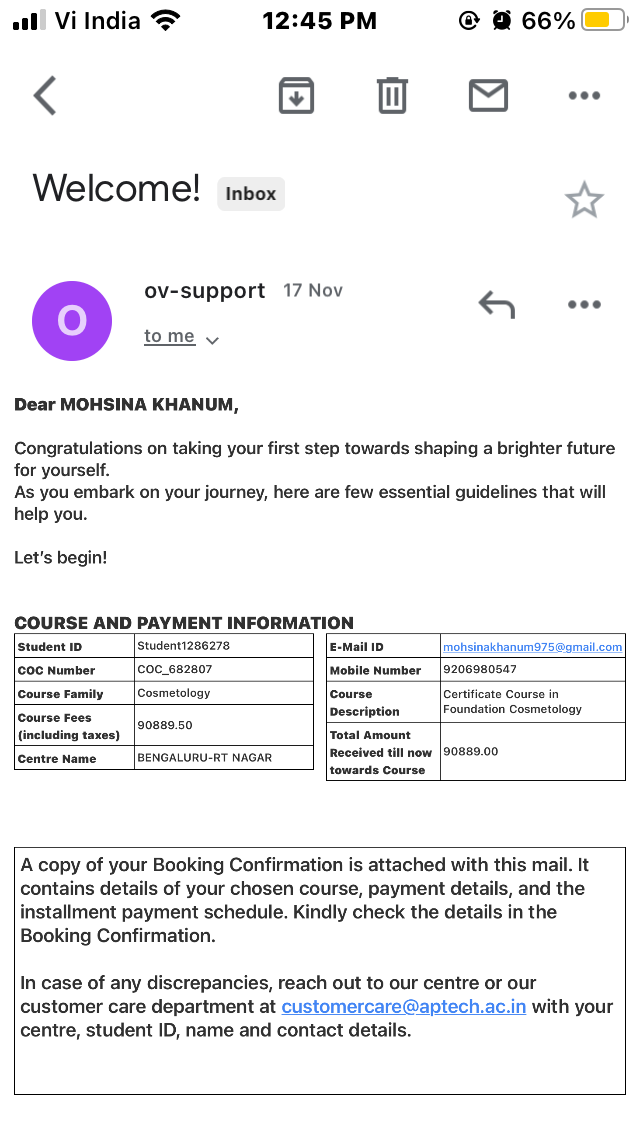Open the customercare@aptech.ac.in email link
Viewport: 640px width, 1136px height.
404,1006
